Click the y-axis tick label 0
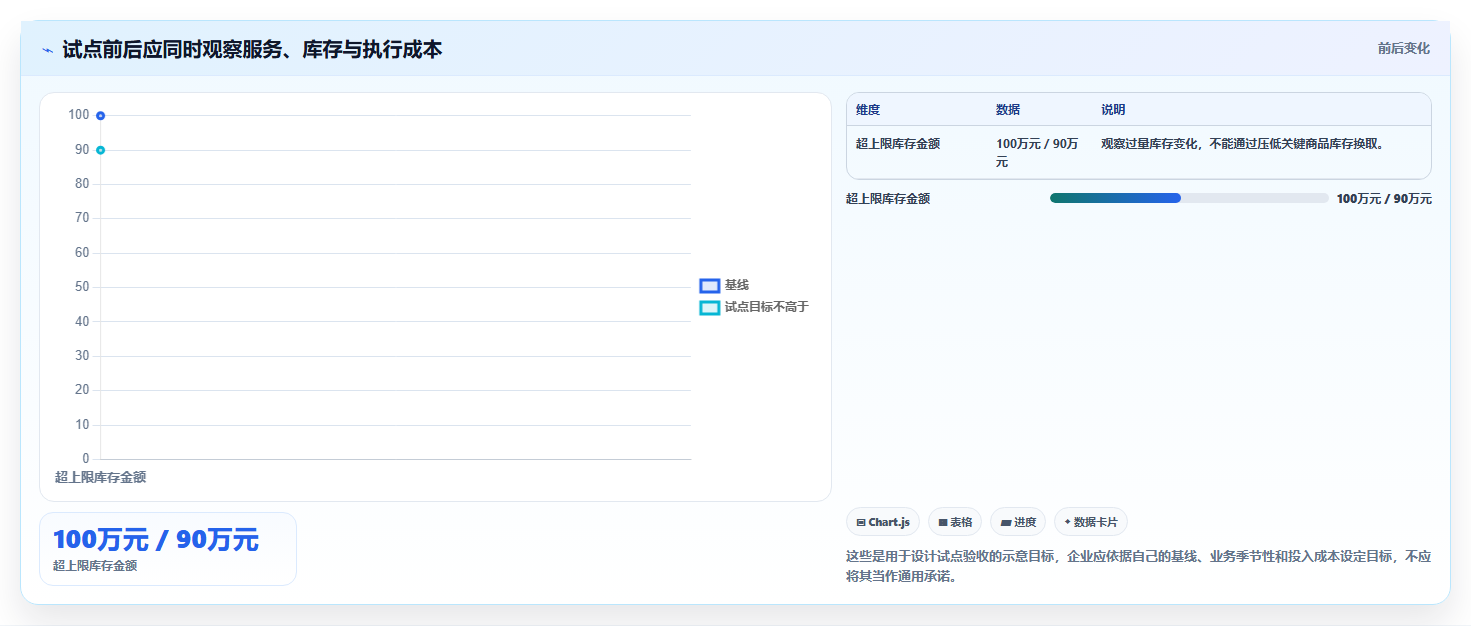Image resolution: width=1471 pixels, height=626 pixels. coord(86,459)
